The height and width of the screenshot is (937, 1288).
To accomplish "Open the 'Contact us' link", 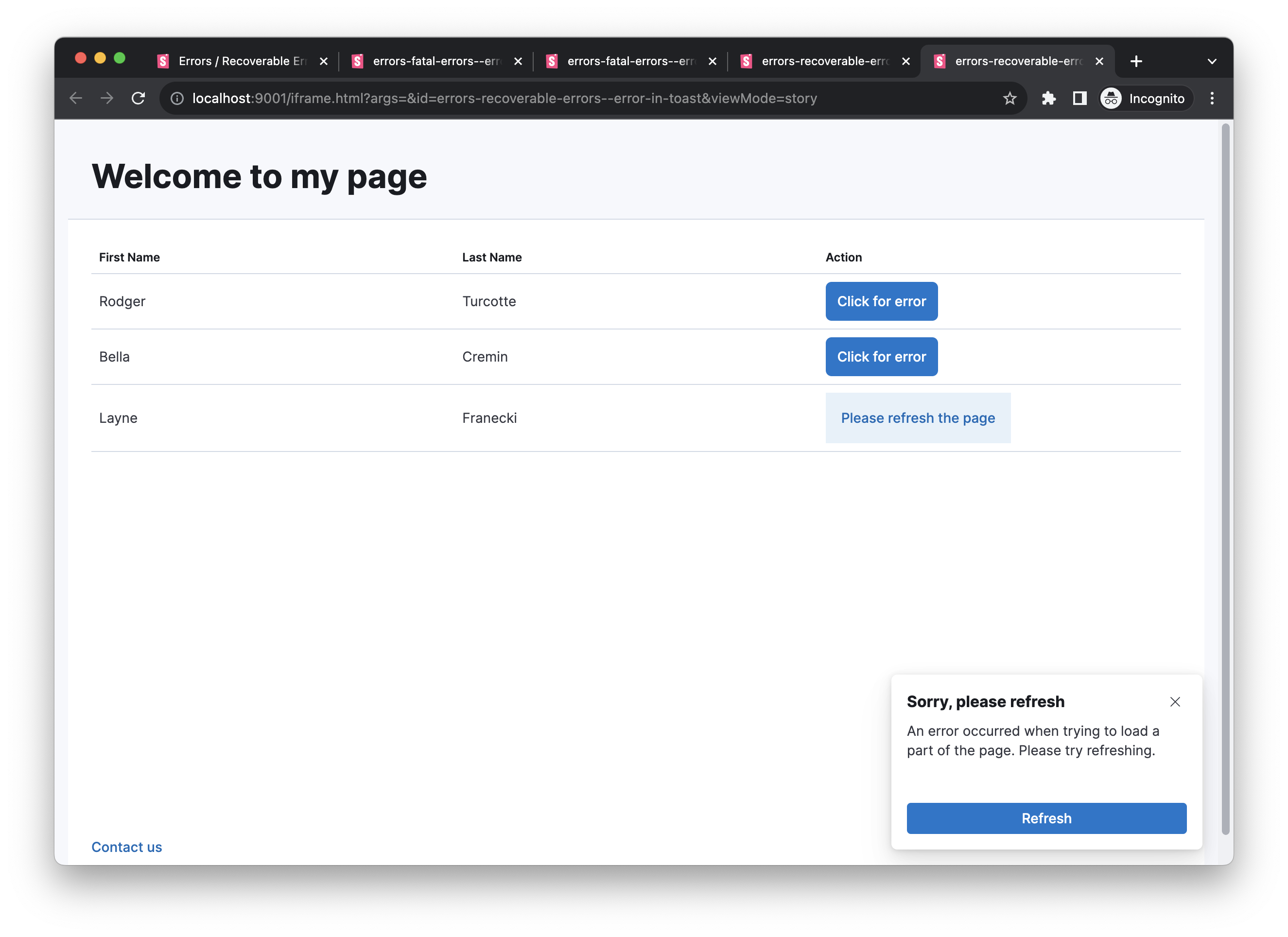I will click(x=126, y=847).
